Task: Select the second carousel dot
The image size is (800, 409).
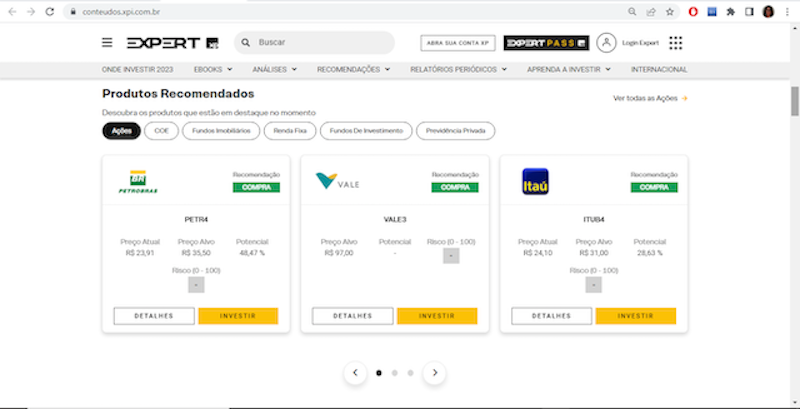Action: [394, 373]
